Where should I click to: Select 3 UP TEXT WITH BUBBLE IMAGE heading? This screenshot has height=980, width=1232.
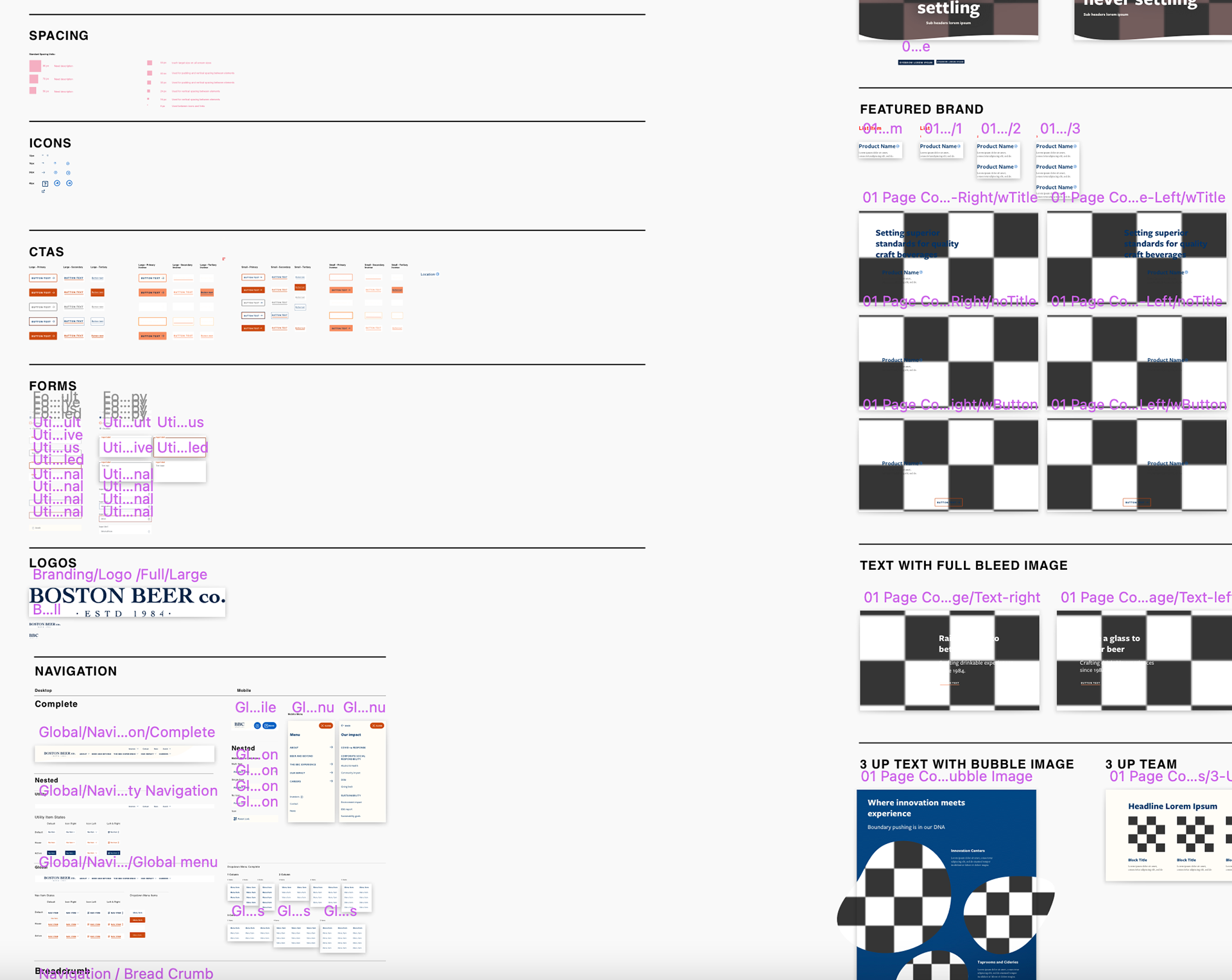pos(966,764)
